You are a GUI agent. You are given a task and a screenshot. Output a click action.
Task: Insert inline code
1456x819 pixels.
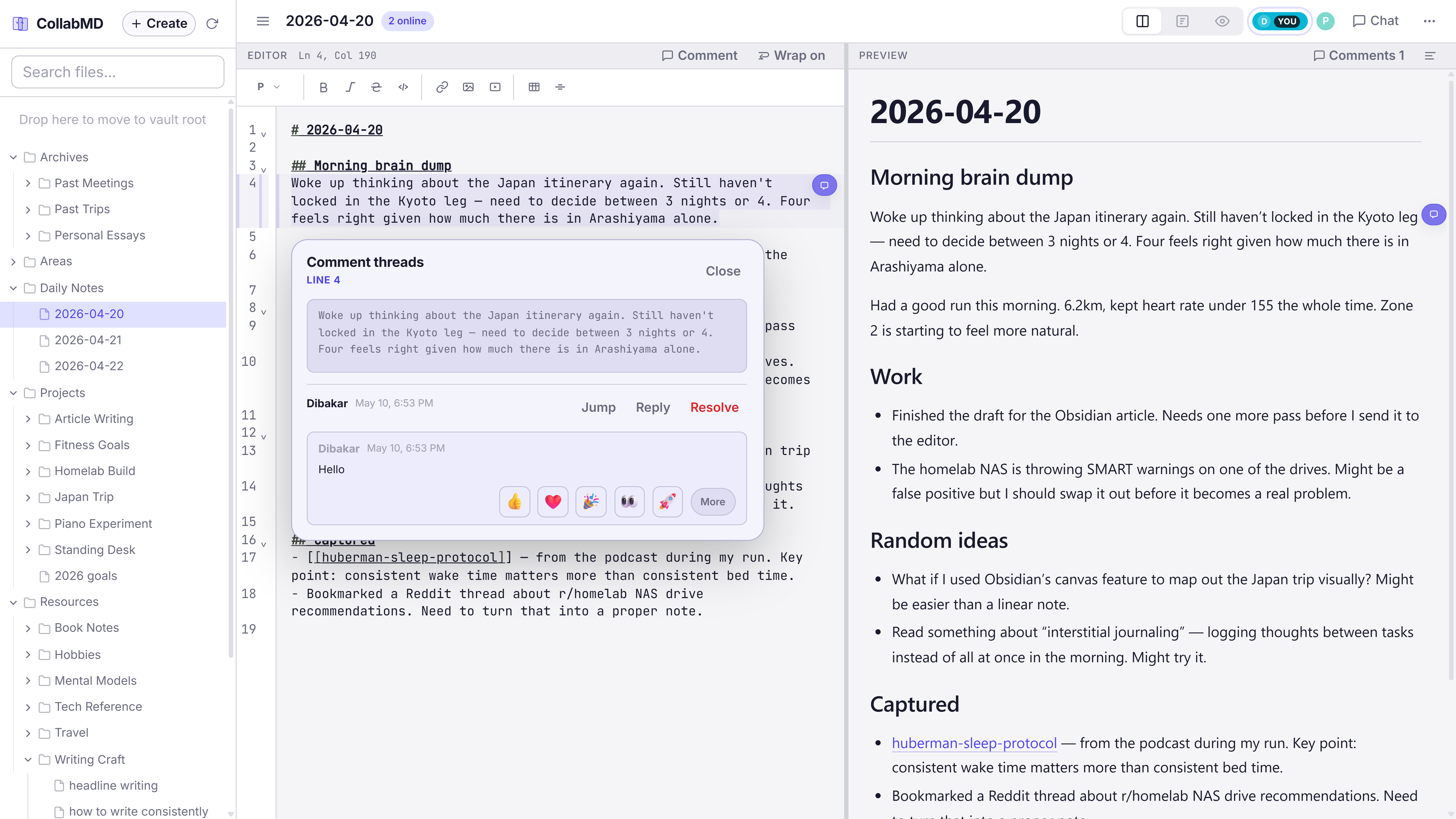[x=403, y=87]
